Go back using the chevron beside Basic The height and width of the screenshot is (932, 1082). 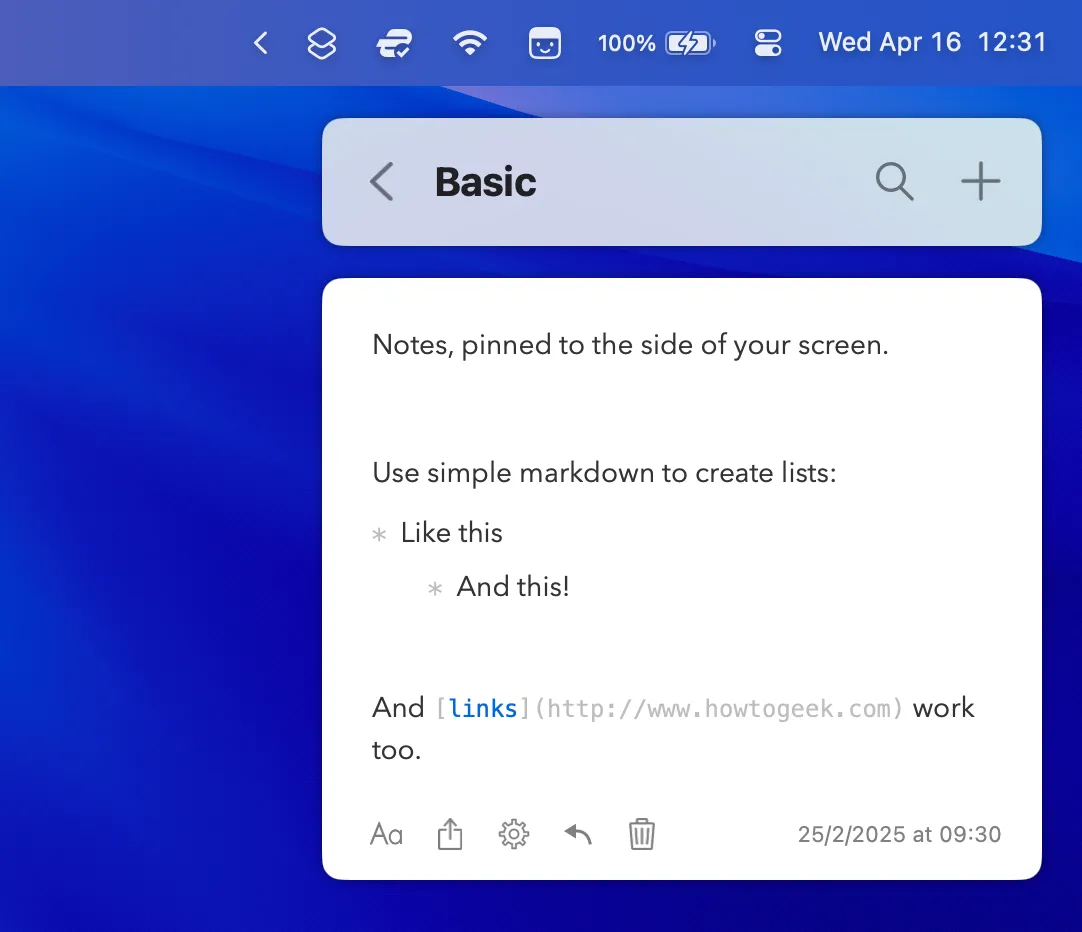381,182
